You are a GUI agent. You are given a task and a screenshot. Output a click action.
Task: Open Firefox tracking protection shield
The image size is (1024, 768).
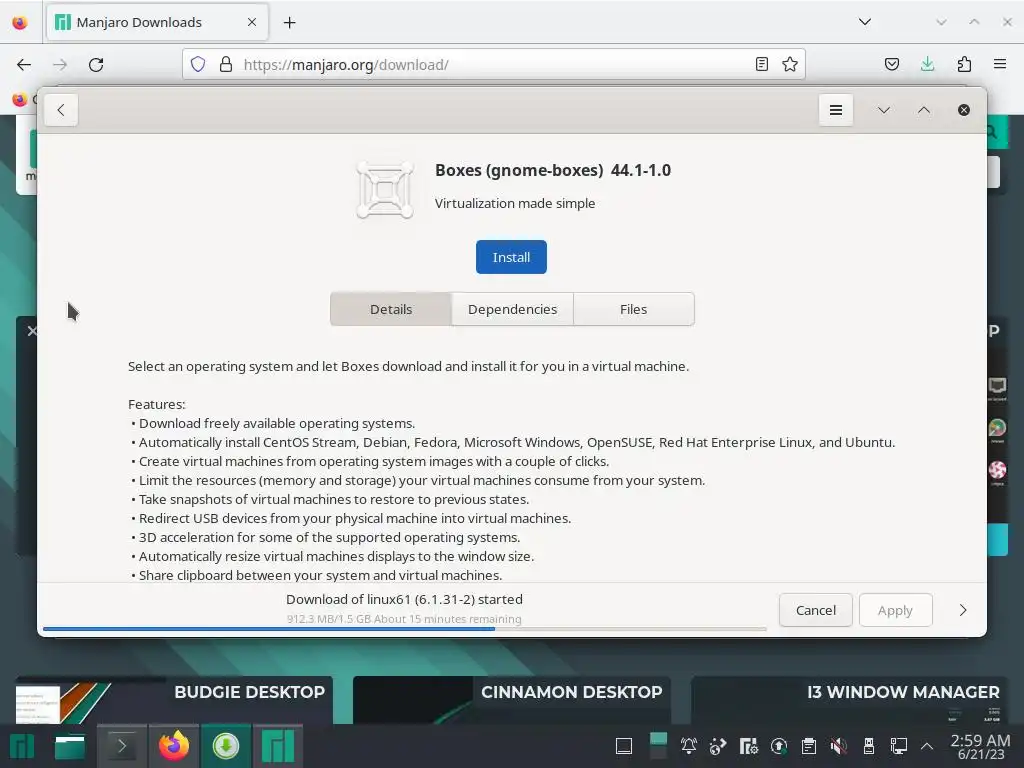coord(198,64)
